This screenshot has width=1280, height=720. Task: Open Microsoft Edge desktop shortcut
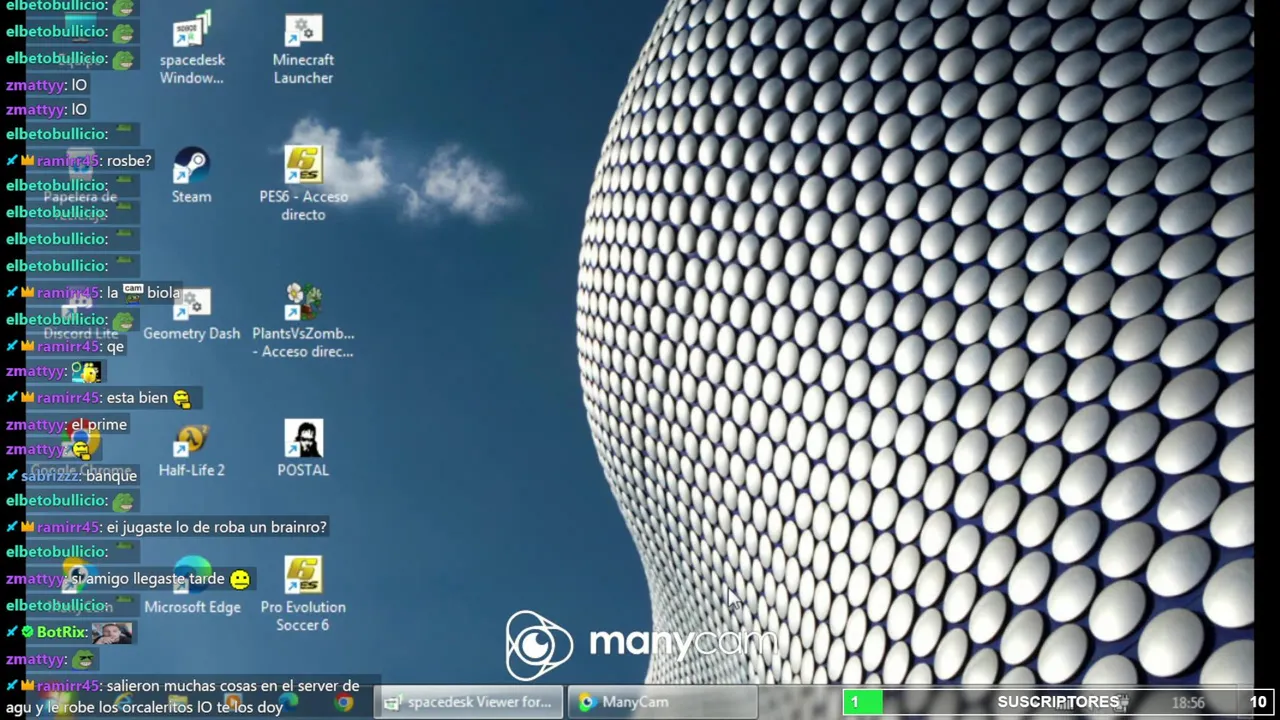point(192,588)
